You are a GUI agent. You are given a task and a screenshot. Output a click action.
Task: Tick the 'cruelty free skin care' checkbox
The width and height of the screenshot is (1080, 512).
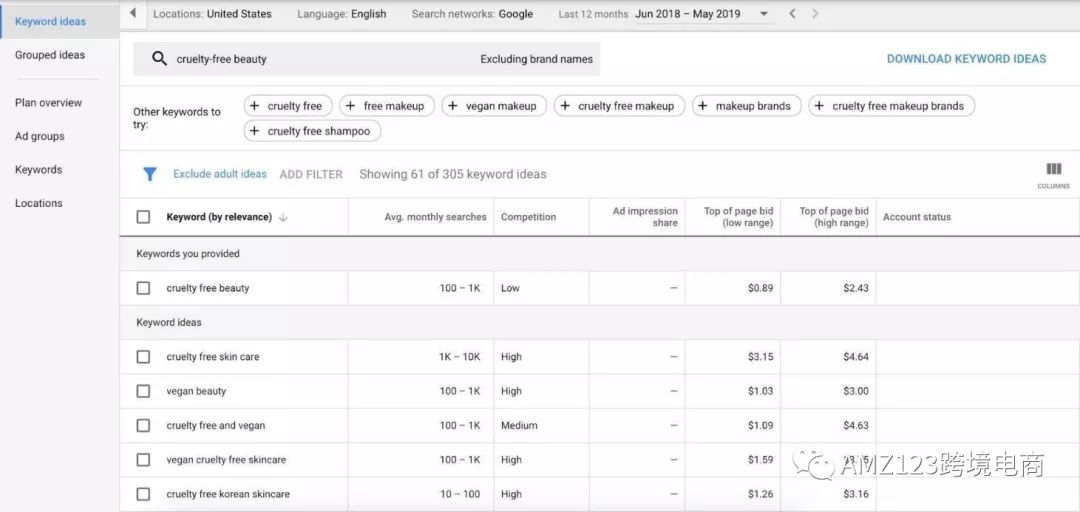tap(143, 357)
